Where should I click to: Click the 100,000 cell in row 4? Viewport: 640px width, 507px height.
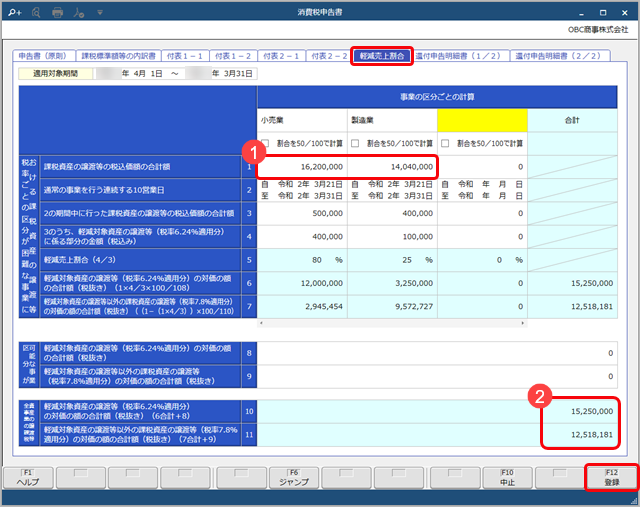point(392,236)
